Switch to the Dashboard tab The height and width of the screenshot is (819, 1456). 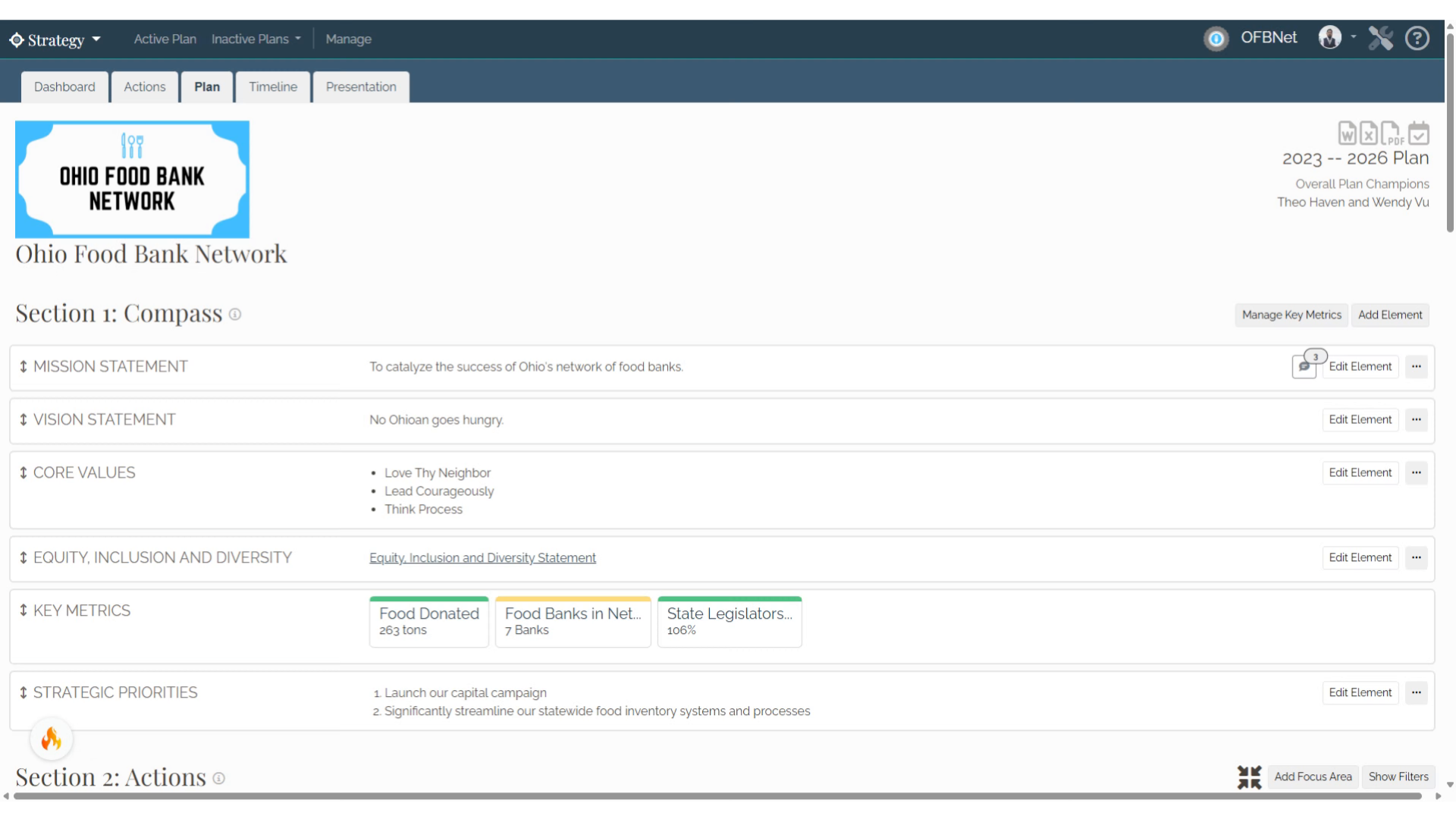(64, 86)
